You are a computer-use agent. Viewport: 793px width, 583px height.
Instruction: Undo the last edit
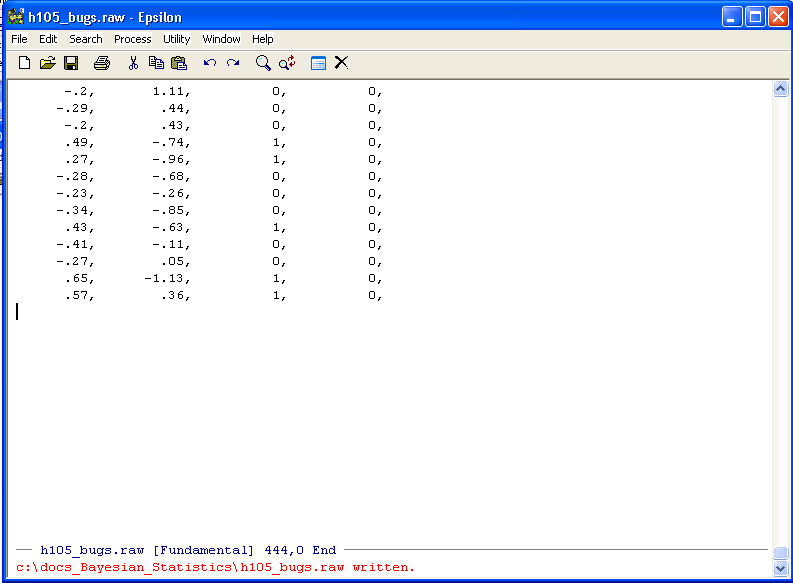click(210, 63)
